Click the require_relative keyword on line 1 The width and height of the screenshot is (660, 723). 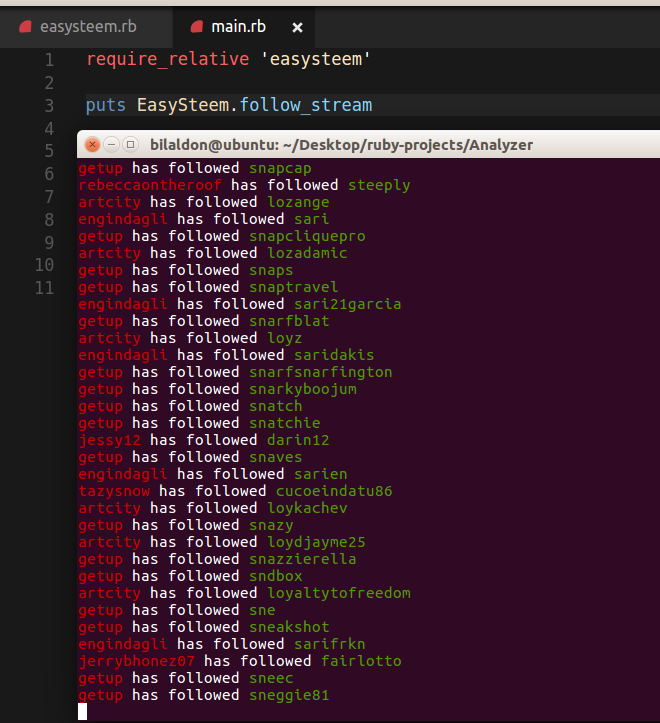(168, 59)
